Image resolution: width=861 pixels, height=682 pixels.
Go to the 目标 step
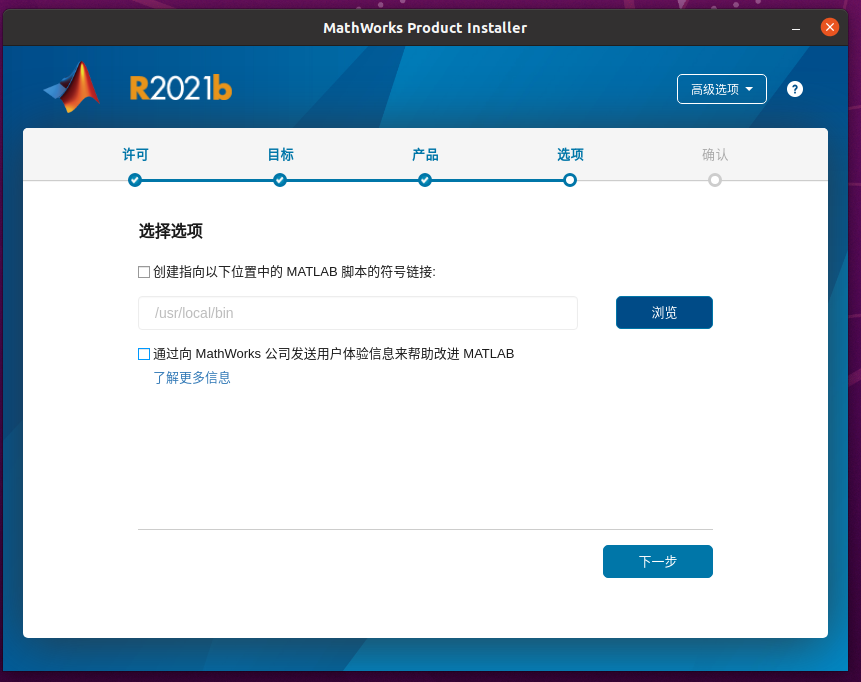pos(280,155)
